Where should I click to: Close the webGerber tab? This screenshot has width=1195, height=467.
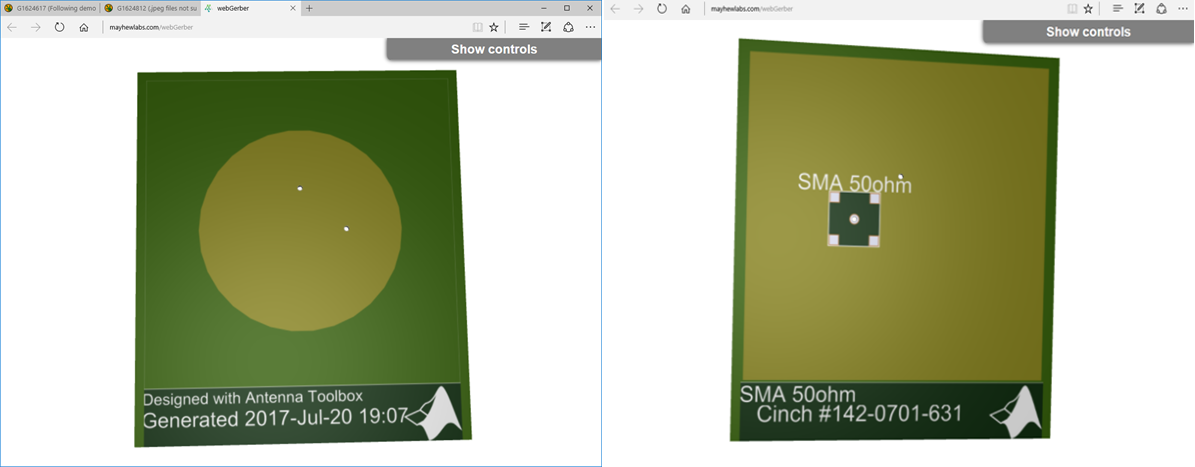click(x=293, y=8)
